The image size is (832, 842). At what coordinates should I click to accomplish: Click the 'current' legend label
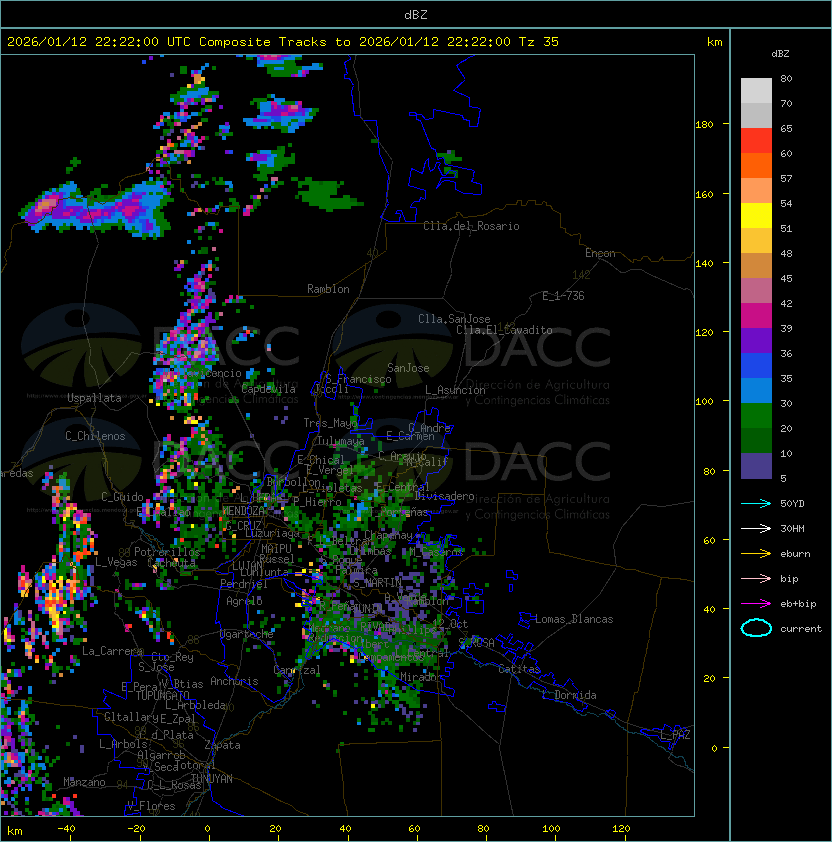(x=801, y=628)
